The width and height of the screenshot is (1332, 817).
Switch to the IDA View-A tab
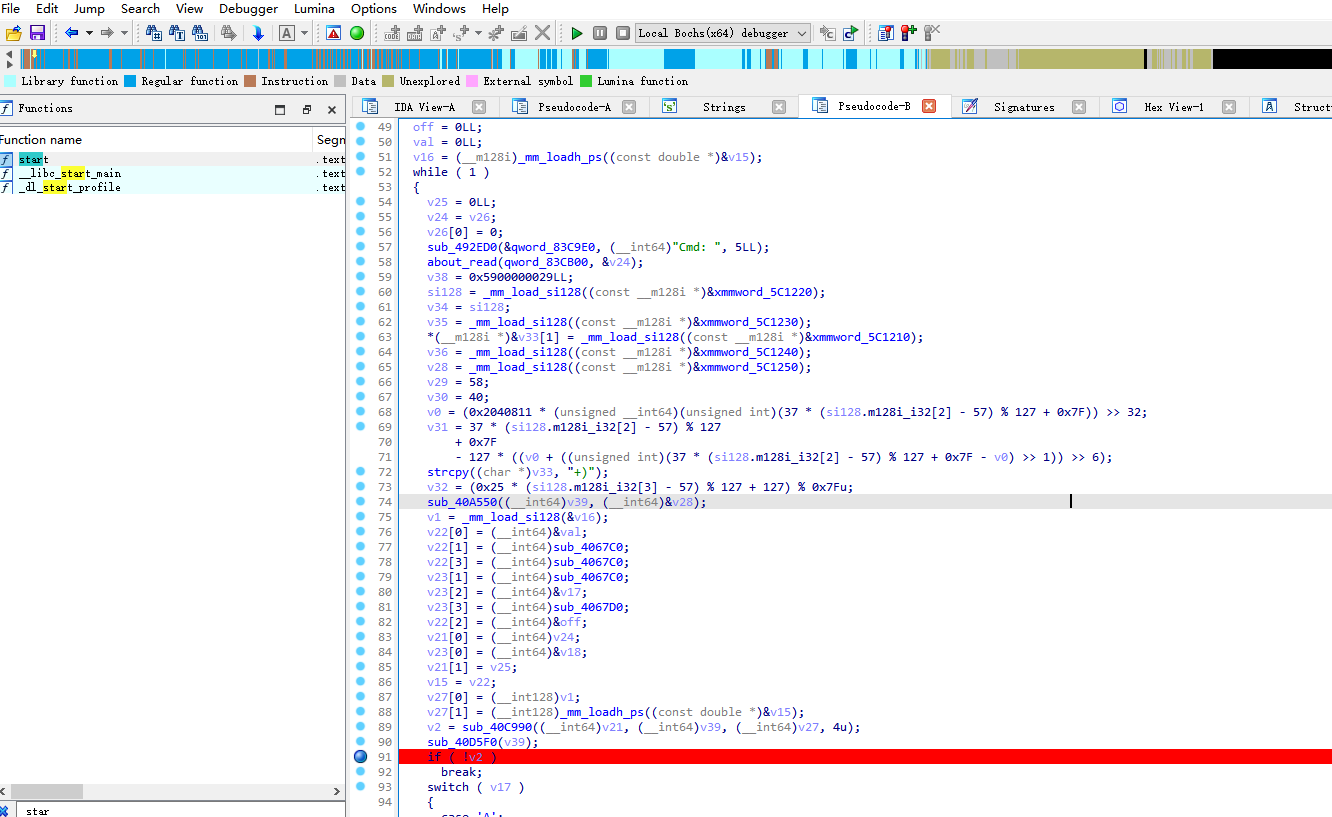pos(424,107)
